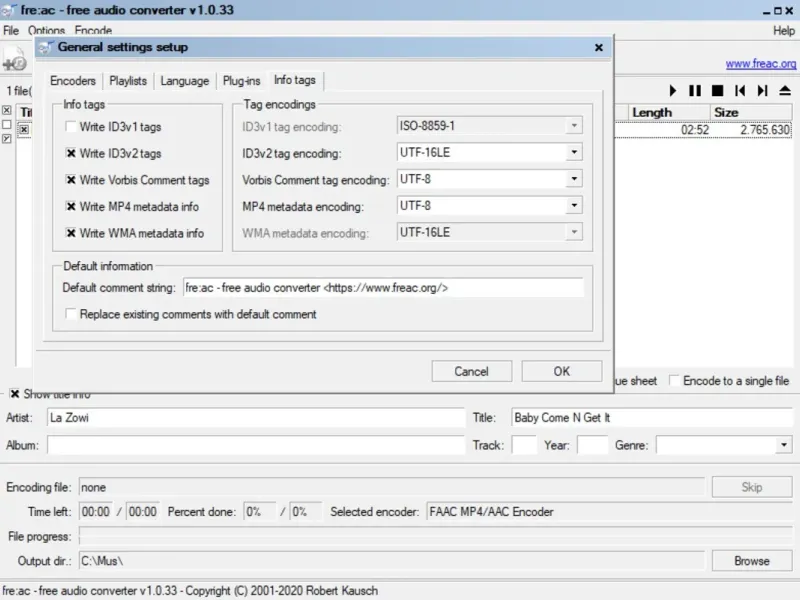Click the Size column header
Viewport: 800px width, 600px height.
[751, 112]
